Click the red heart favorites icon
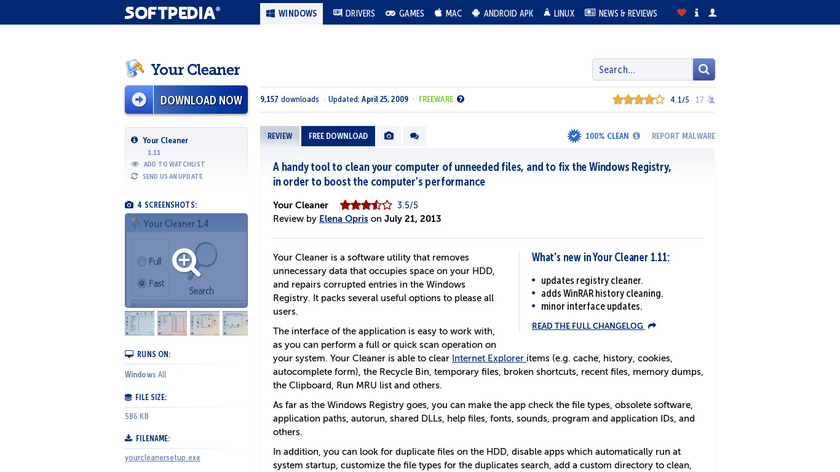This screenshot has height=472, width=840. pyautogui.click(x=681, y=13)
